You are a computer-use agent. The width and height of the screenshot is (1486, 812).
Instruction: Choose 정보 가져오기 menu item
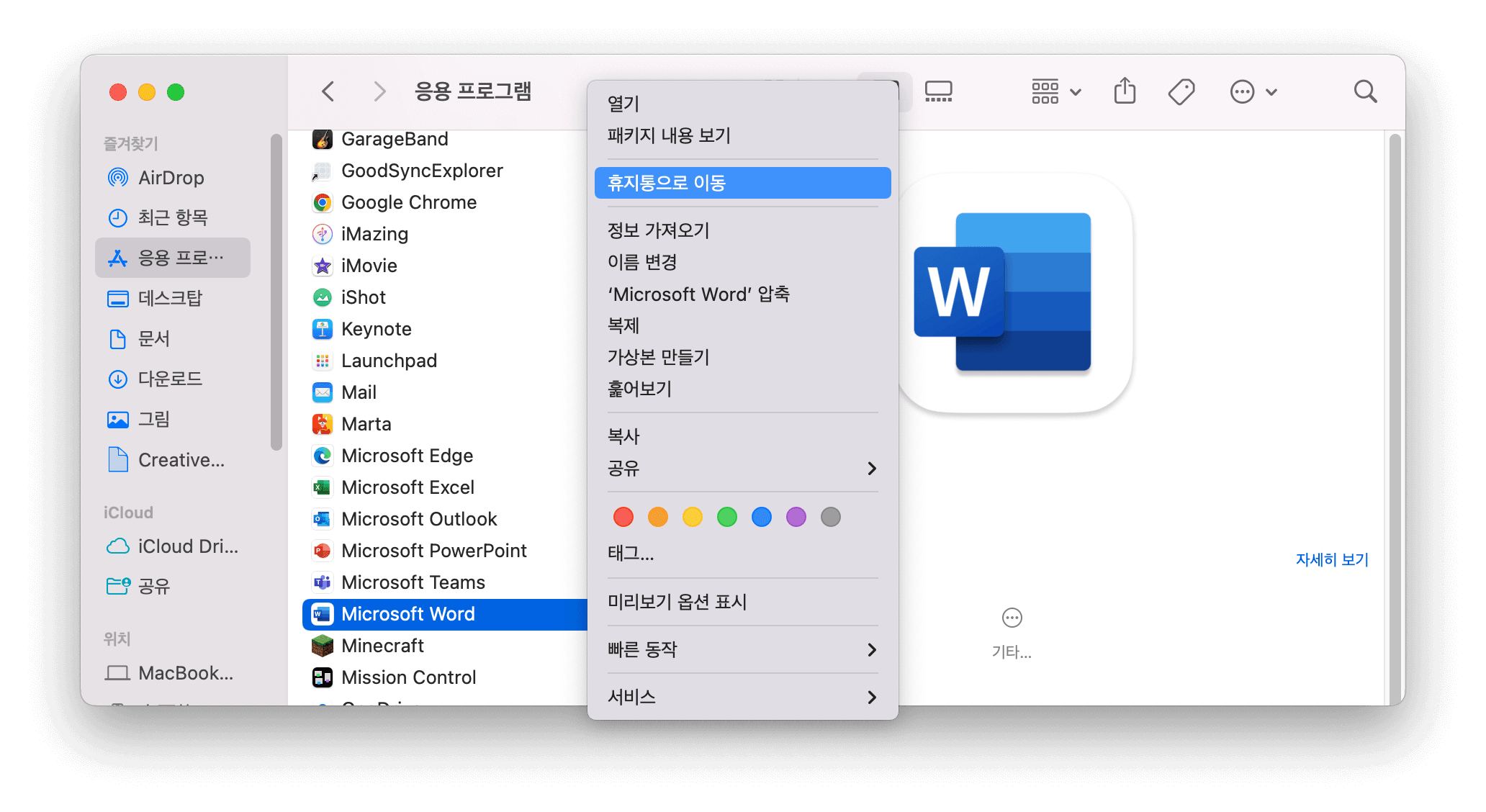point(743,230)
